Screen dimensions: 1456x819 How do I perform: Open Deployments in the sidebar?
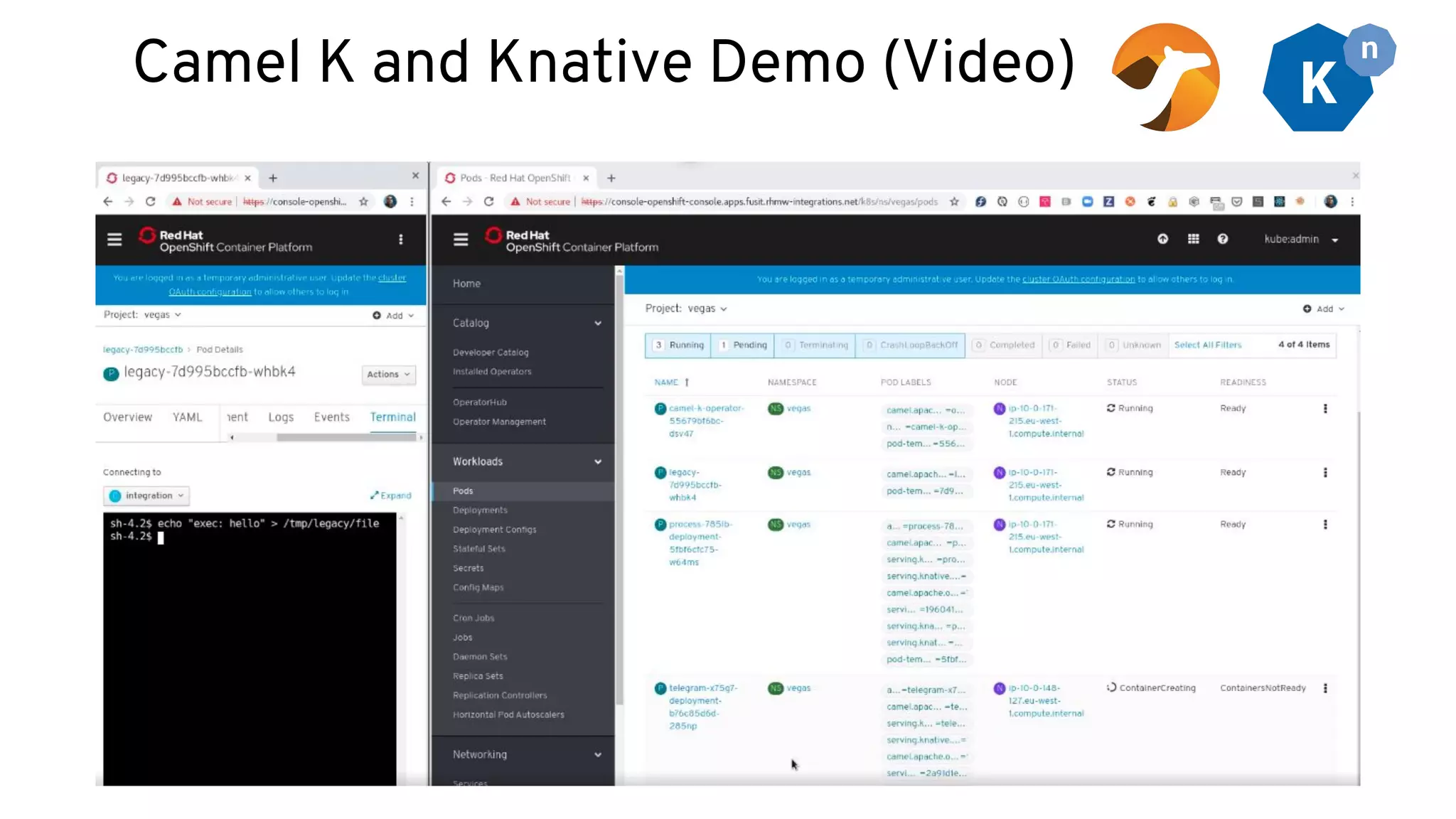coord(480,510)
